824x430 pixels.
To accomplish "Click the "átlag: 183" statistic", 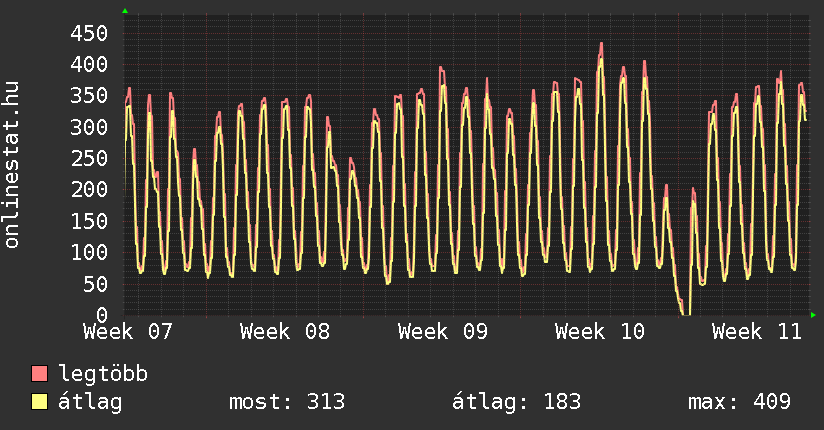I will 514,402.
